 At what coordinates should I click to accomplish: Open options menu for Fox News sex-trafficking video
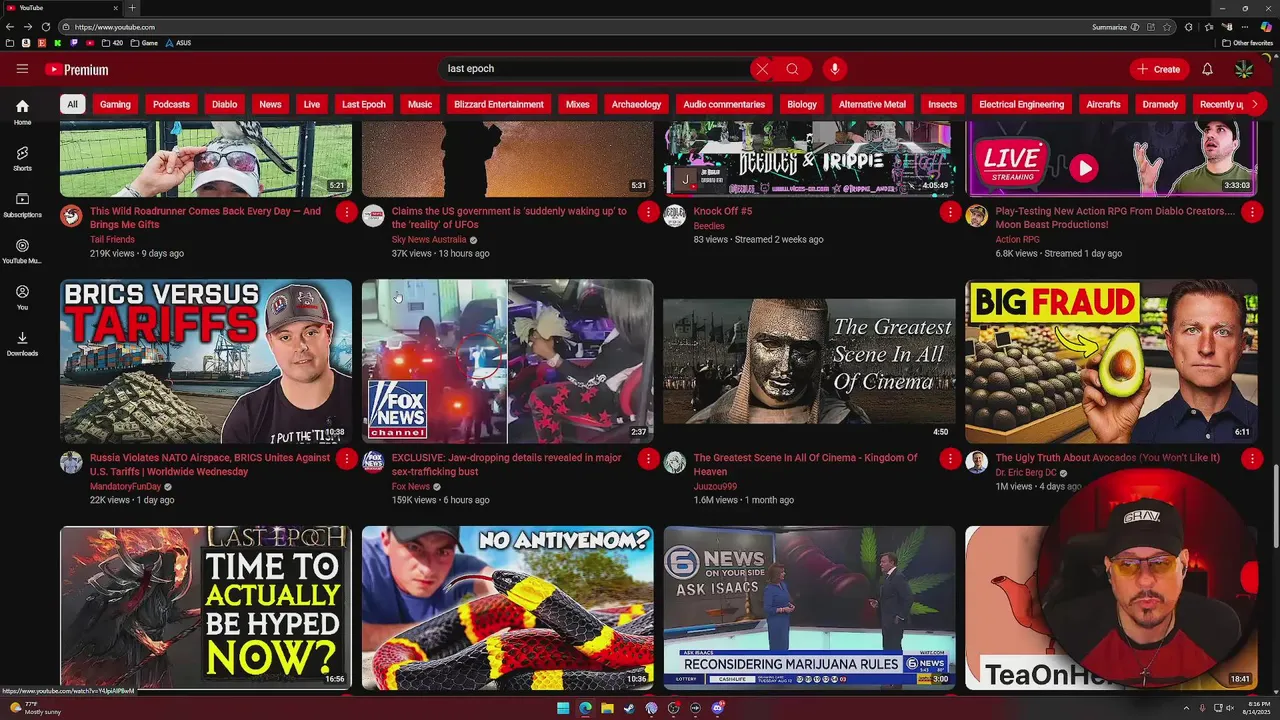coord(648,459)
